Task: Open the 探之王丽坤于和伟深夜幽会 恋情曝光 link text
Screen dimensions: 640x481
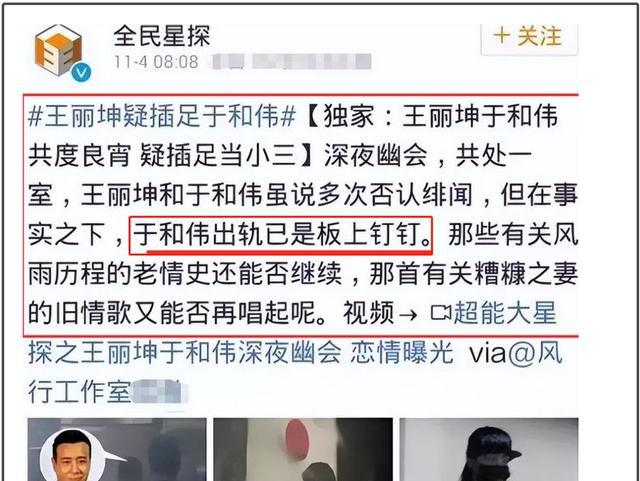Action: point(241,352)
